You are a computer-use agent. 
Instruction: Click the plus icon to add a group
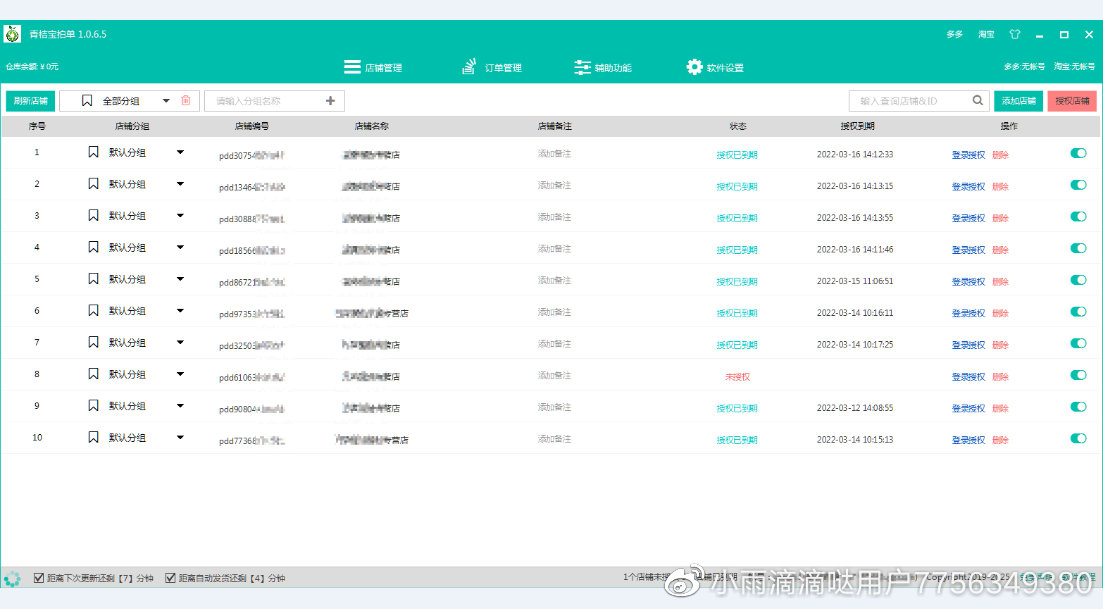click(x=331, y=100)
